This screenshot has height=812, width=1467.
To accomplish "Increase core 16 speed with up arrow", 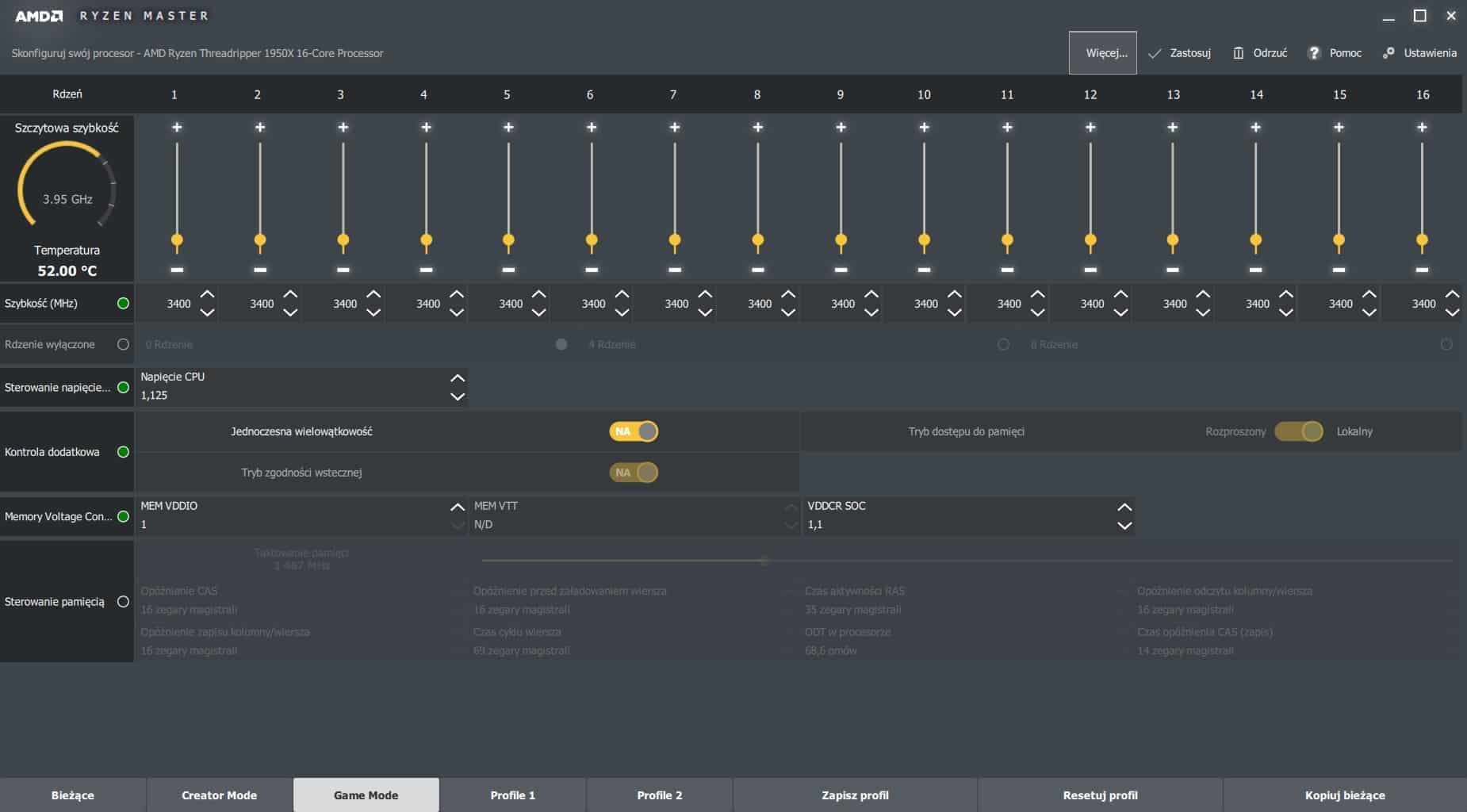I will click(1452, 294).
